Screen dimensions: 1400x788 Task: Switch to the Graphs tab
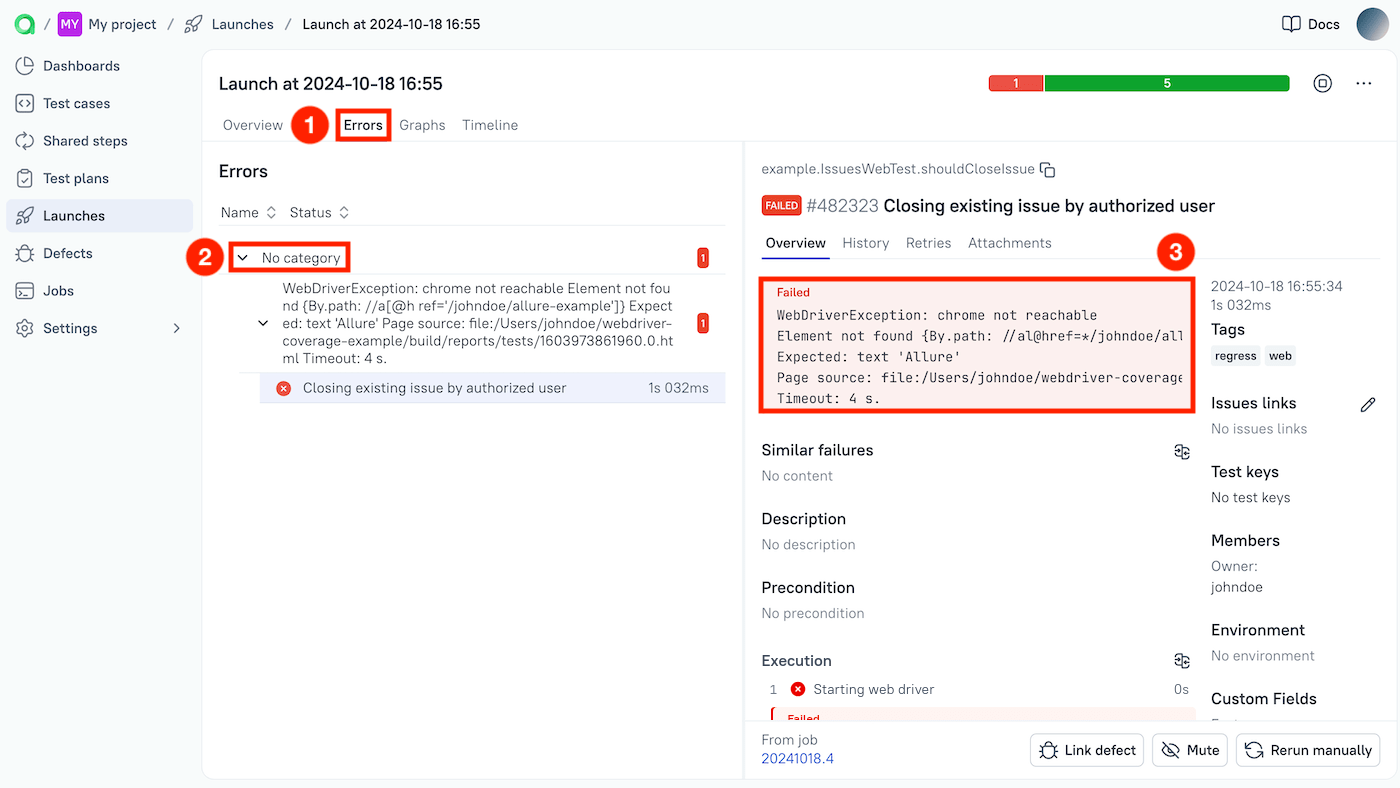pyautogui.click(x=422, y=125)
